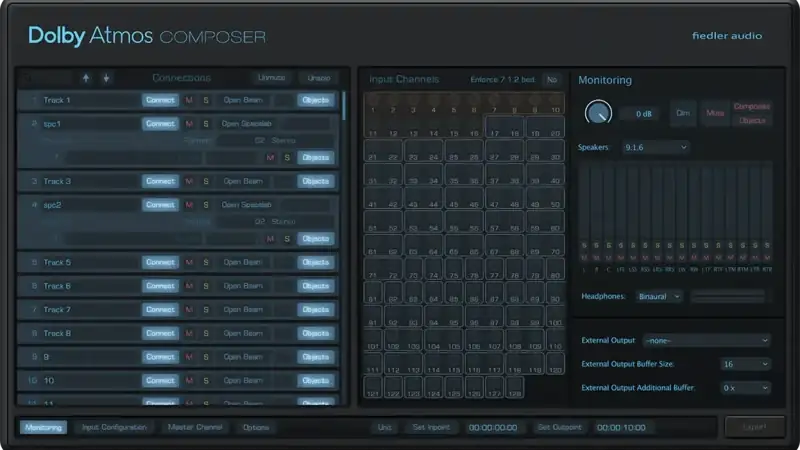Move selected connection up with the up arrow

[86, 78]
